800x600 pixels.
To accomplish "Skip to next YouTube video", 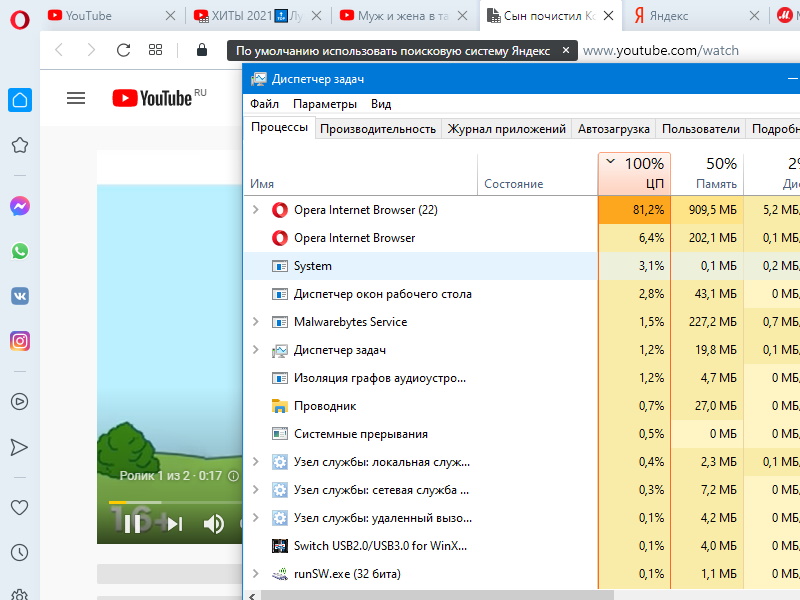I will click(x=174, y=524).
